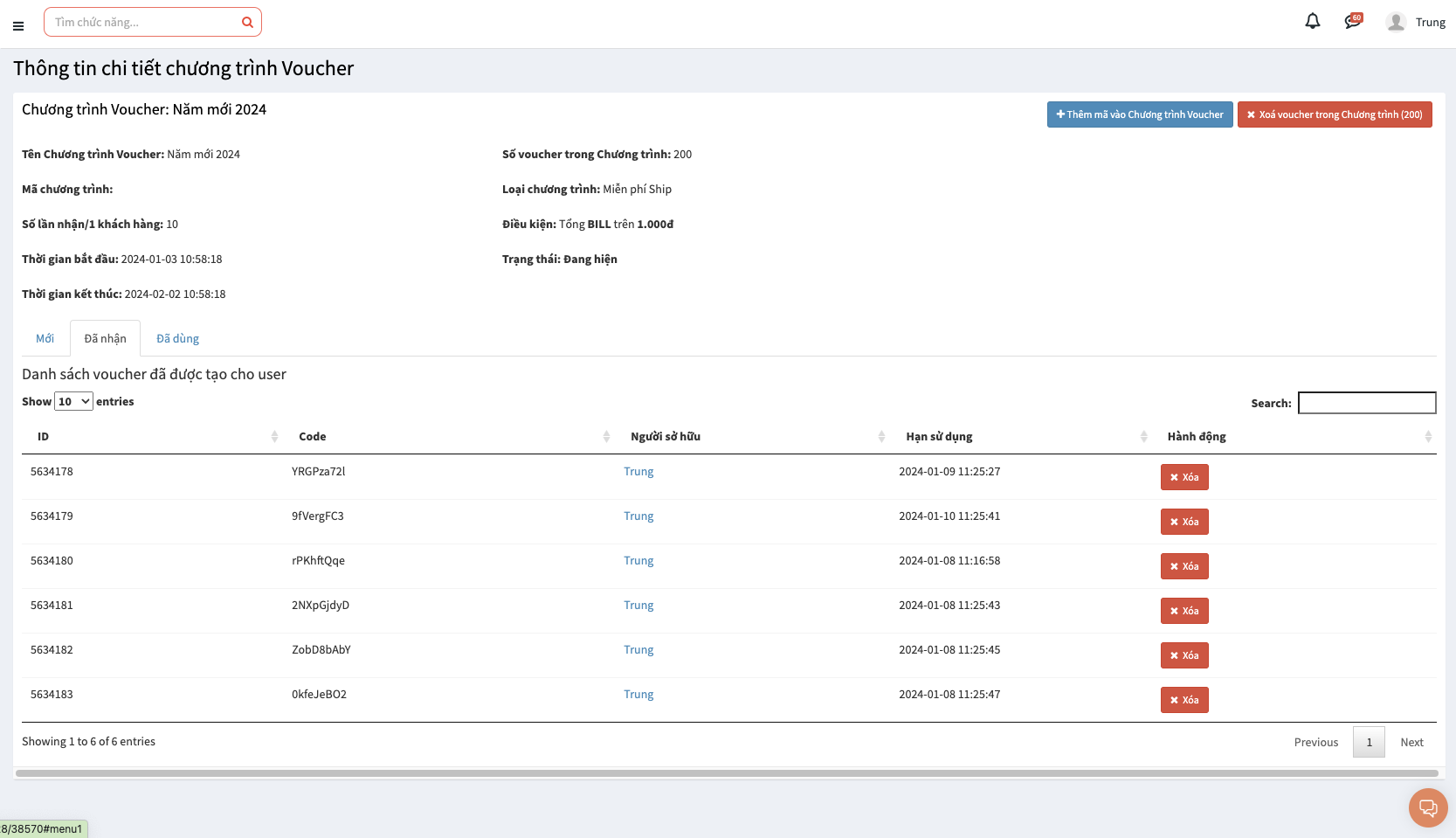Open the notification bell
This screenshot has height=838, width=1456.
1312,21
